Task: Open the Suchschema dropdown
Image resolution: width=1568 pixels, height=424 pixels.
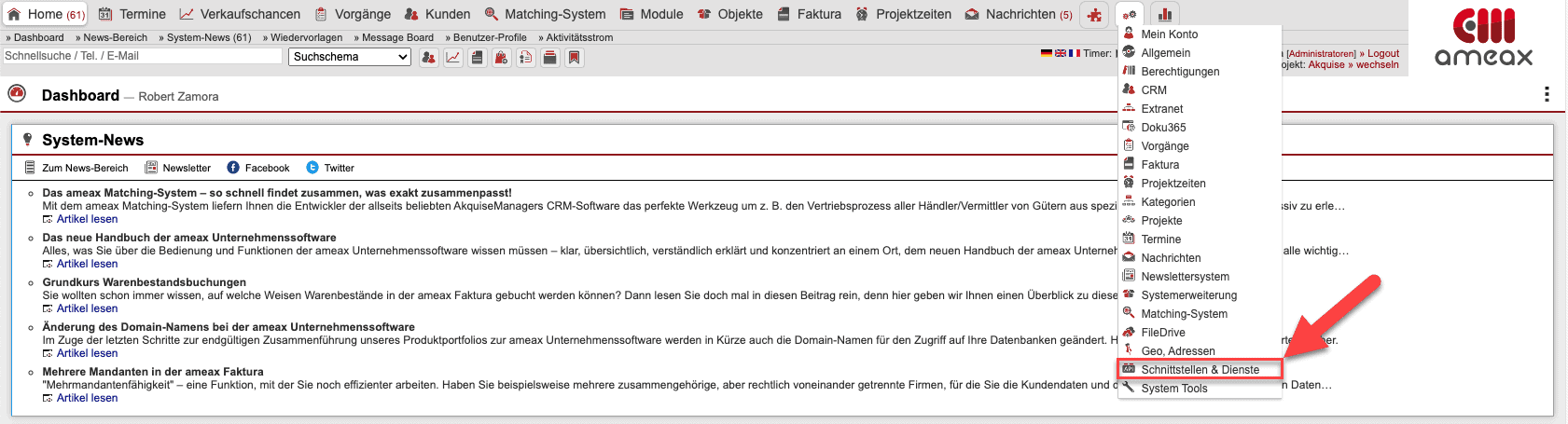Action: [351, 57]
